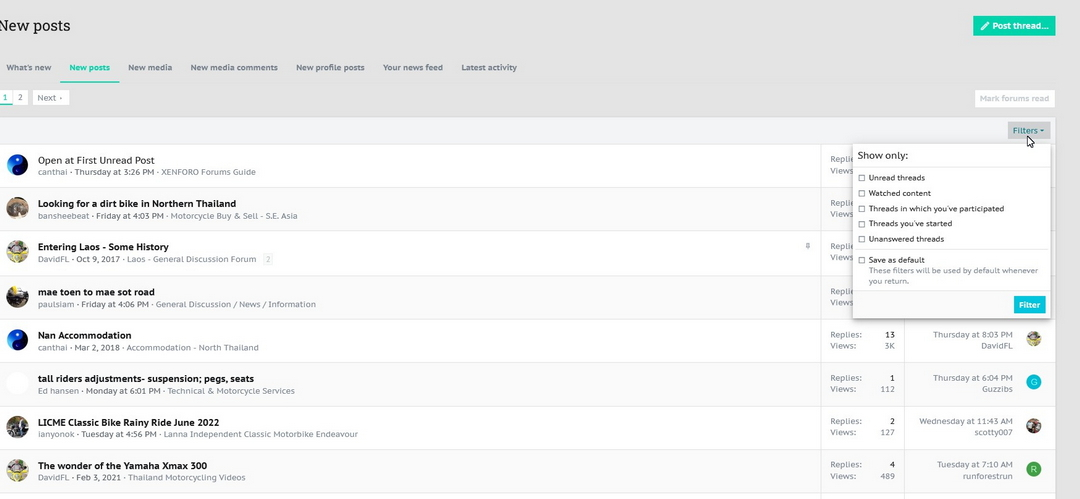Viewport: 1080px width, 499px height.
Task: Toggle the Save as default checkbox
Action: pyautogui.click(x=862, y=260)
